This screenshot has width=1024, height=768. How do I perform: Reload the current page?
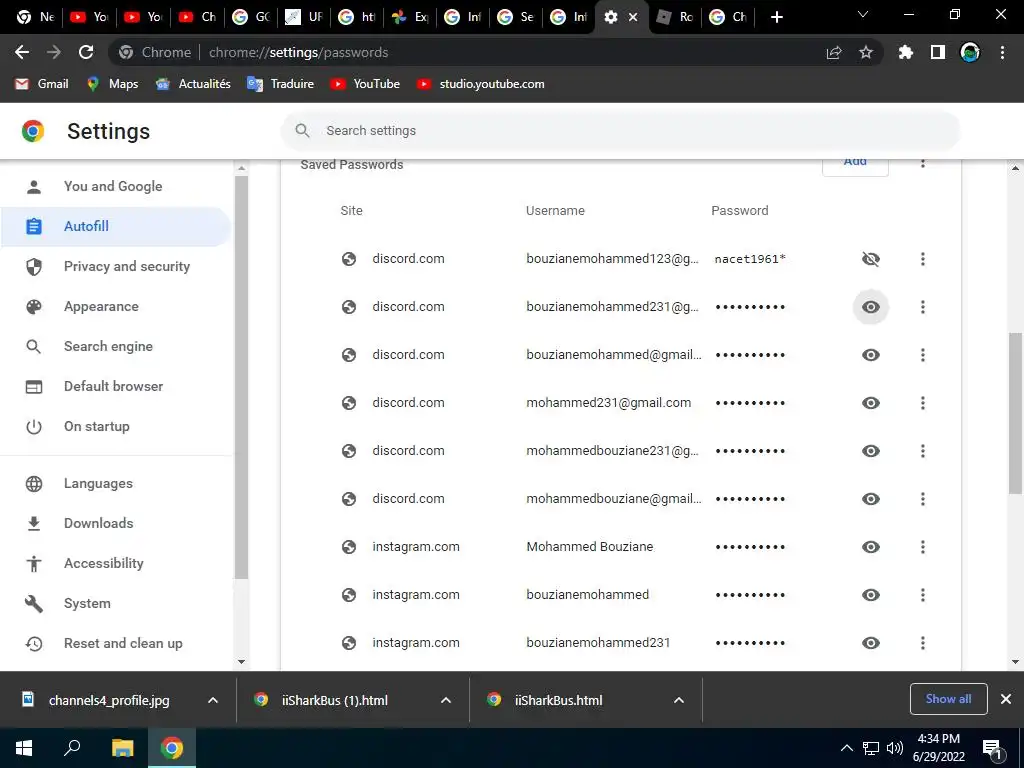(x=86, y=52)
